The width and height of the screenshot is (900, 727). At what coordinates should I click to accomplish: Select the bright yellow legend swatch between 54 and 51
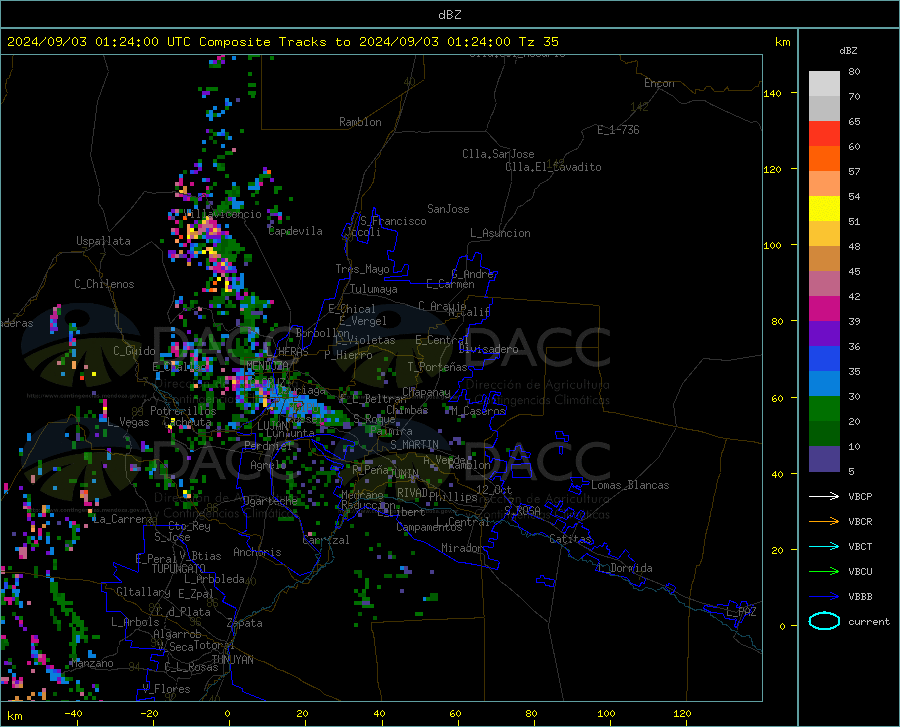(824, 209)
